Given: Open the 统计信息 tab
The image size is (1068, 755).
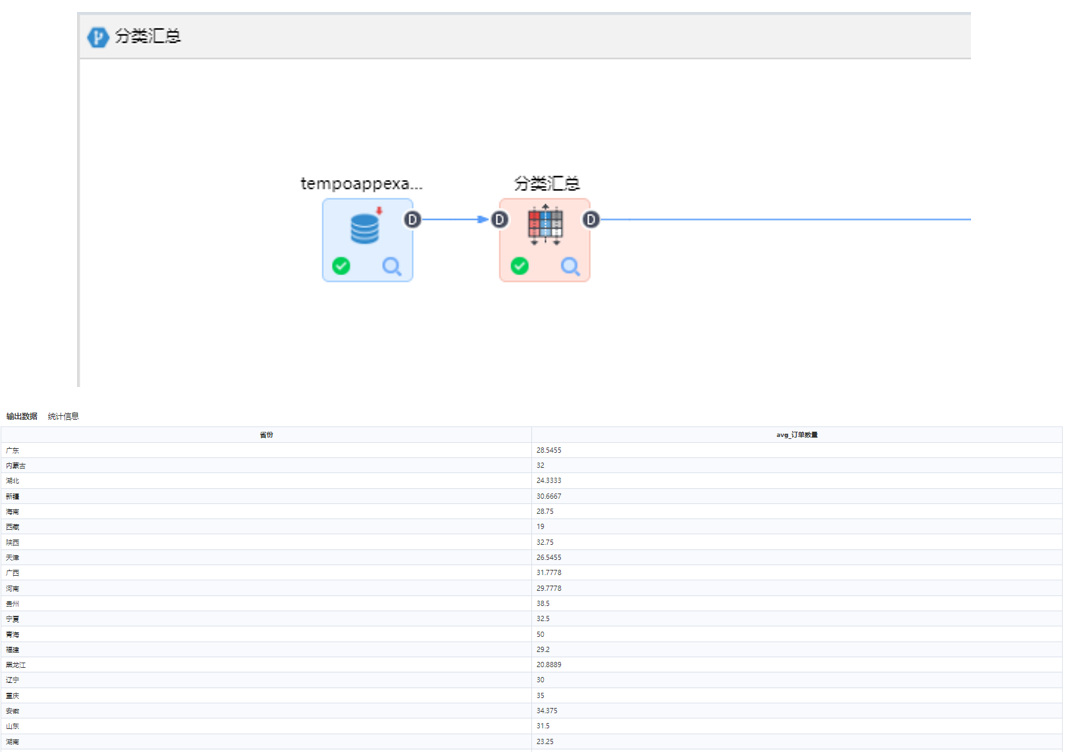Looking at the screenshot, I should click(x=63, y=416).
